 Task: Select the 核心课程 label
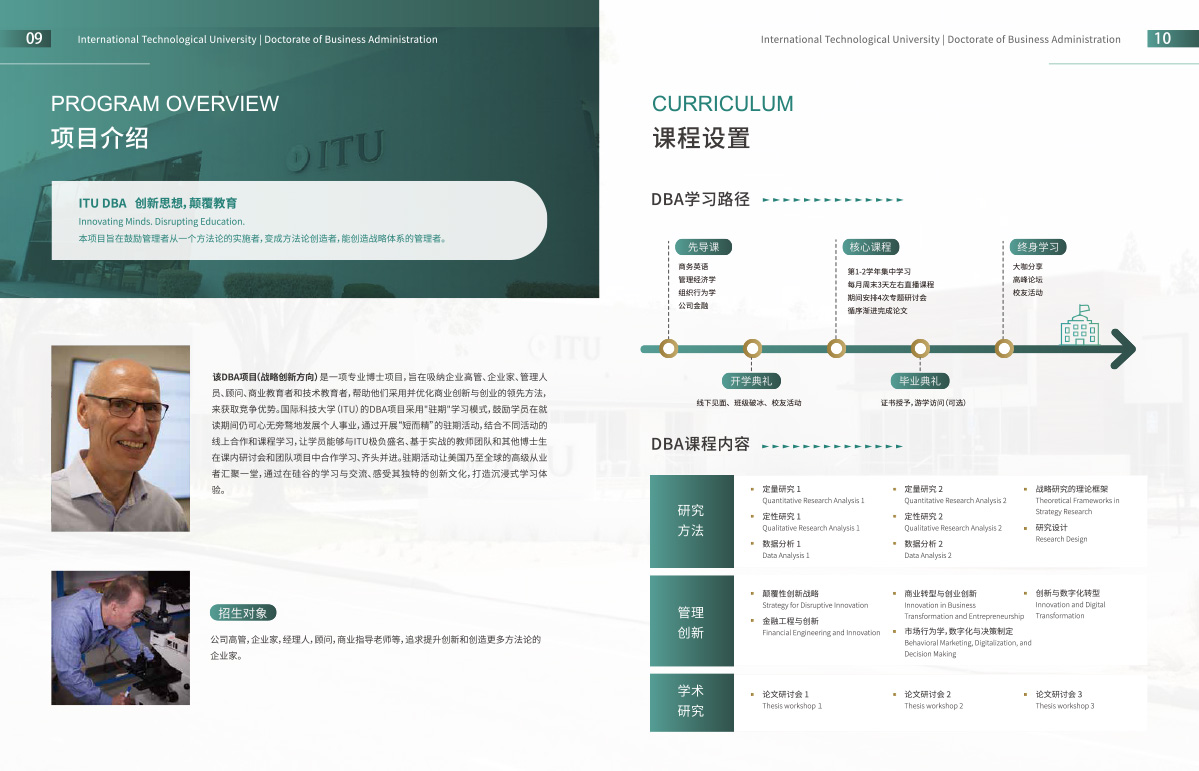point(870,247)
